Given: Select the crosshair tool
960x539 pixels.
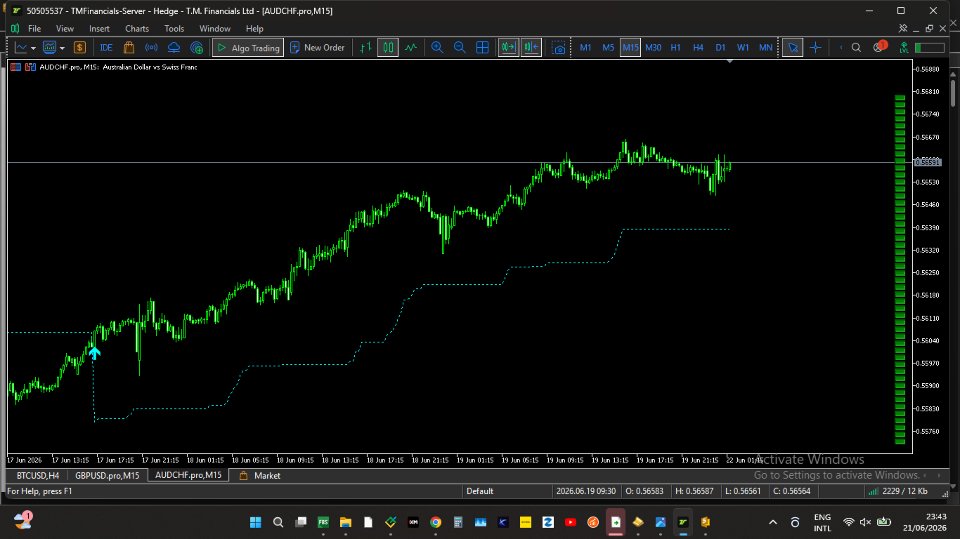Looking at the screenshot, I should click(x=816, y=47).
